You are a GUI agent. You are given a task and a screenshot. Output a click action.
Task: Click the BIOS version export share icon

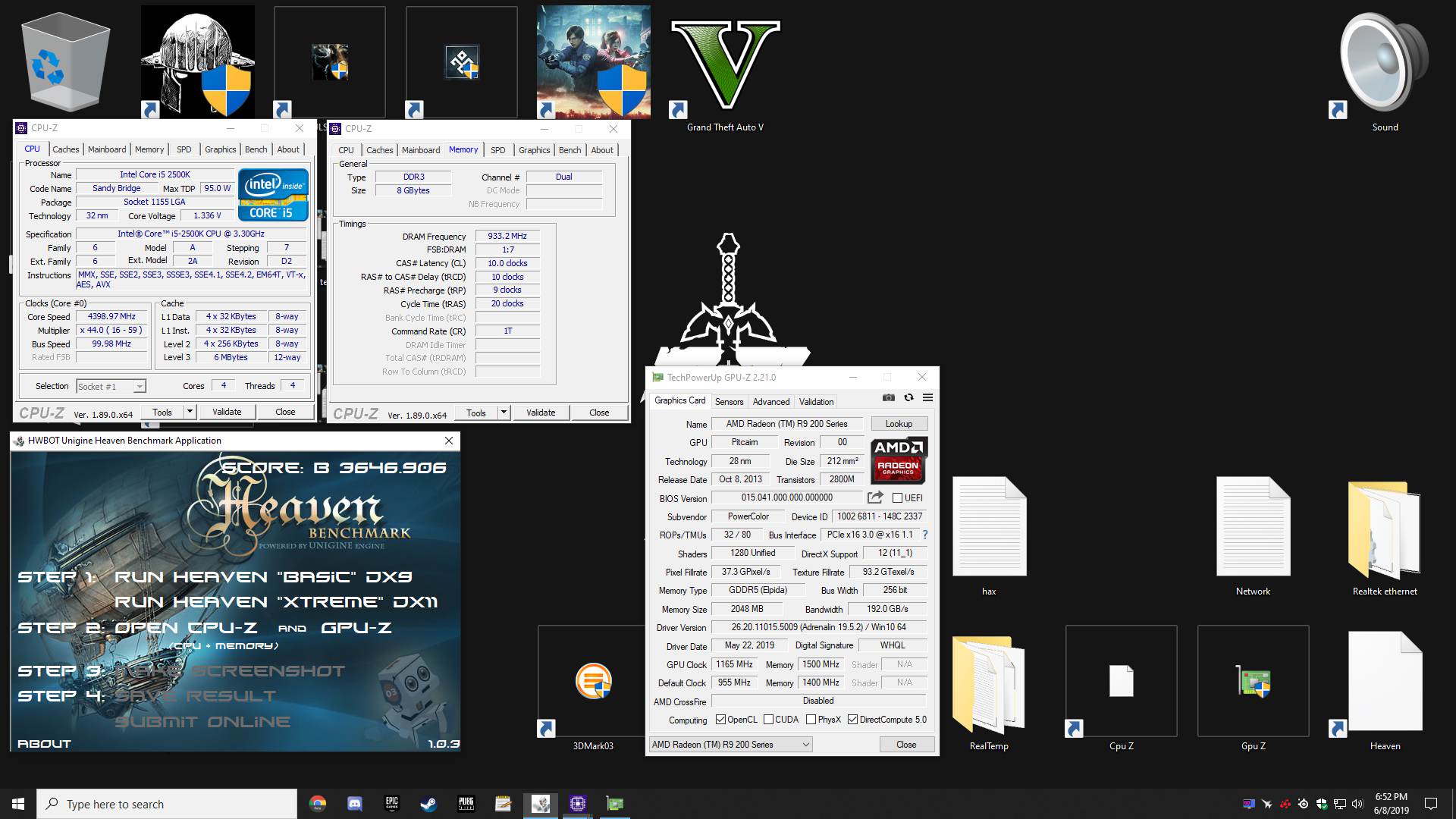click(x=875, y=497)
